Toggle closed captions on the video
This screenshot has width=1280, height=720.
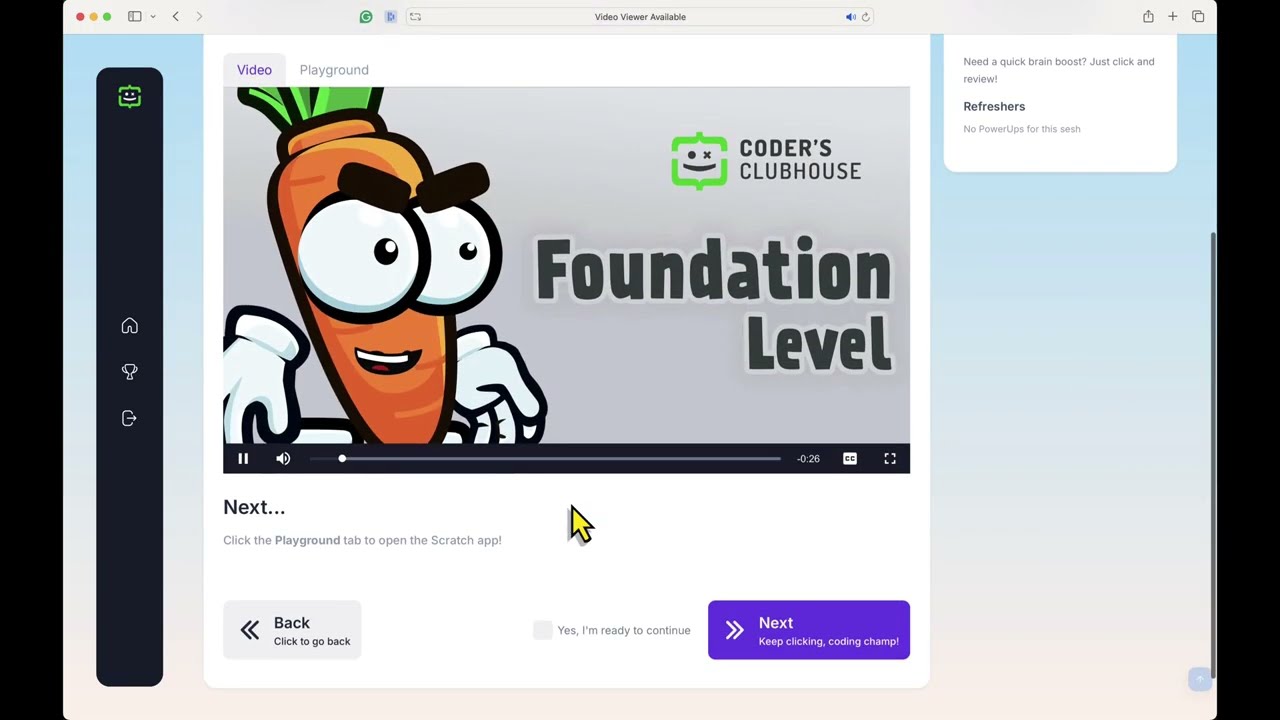850,458
